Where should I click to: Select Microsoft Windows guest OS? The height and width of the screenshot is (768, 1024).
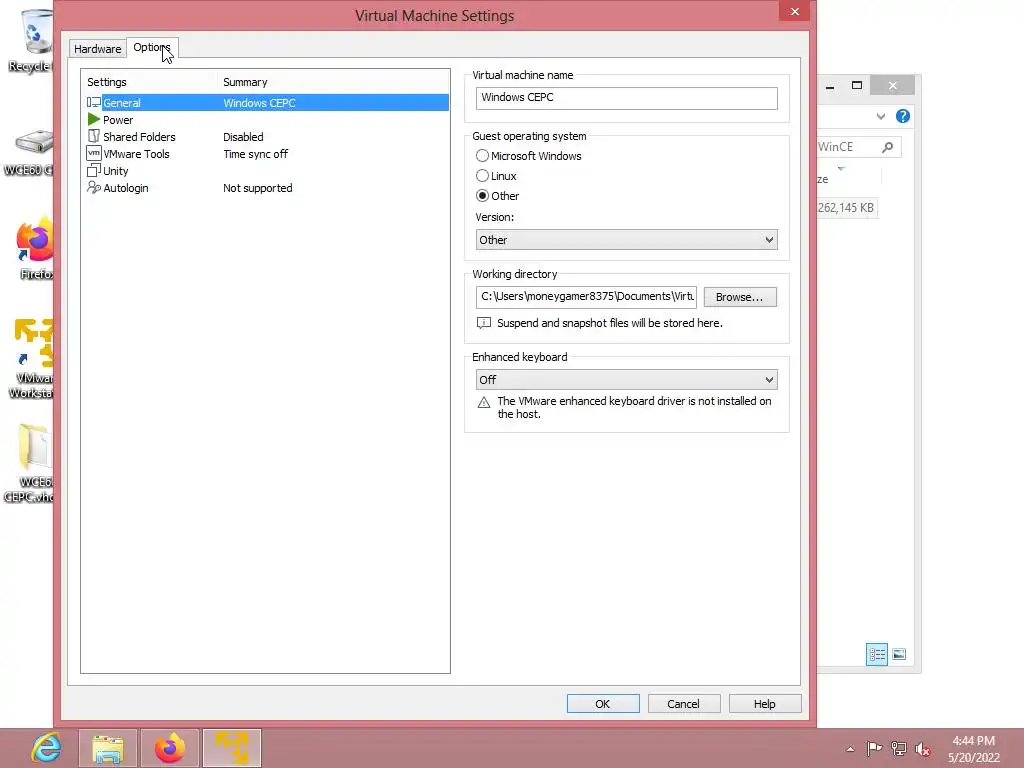pos(528,155)
